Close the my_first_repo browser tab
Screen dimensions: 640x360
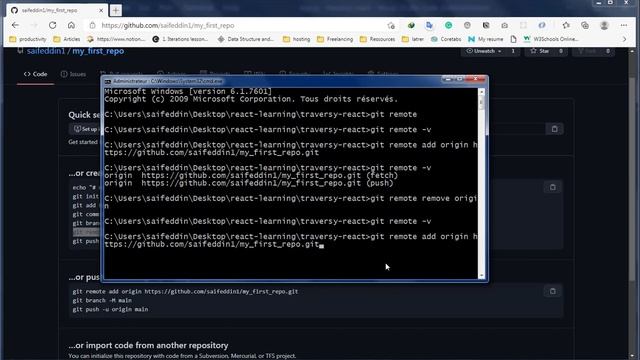click(101, 10)
